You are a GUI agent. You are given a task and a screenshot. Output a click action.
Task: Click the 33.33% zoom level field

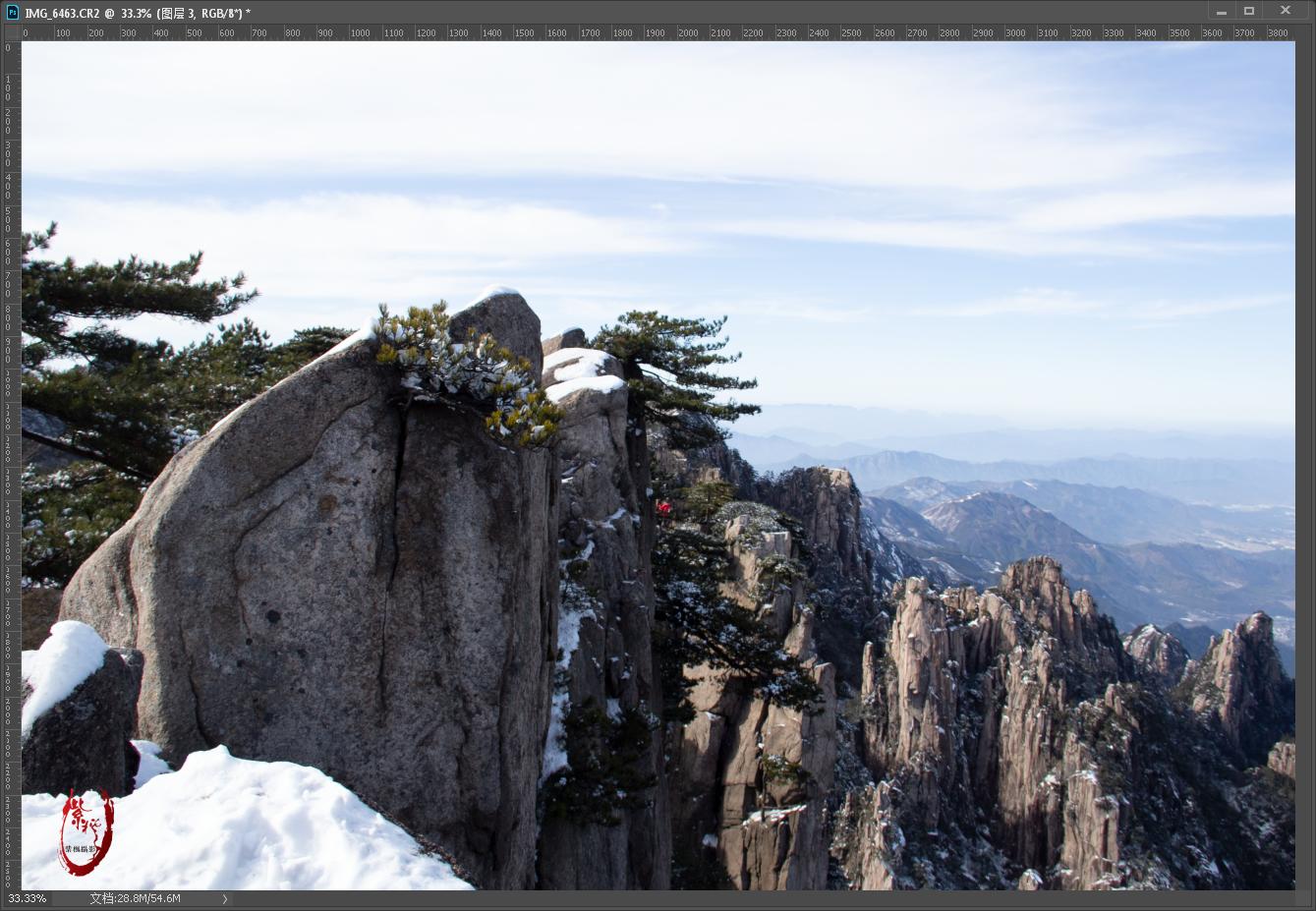pyautogui.click(x=28, y=898)
